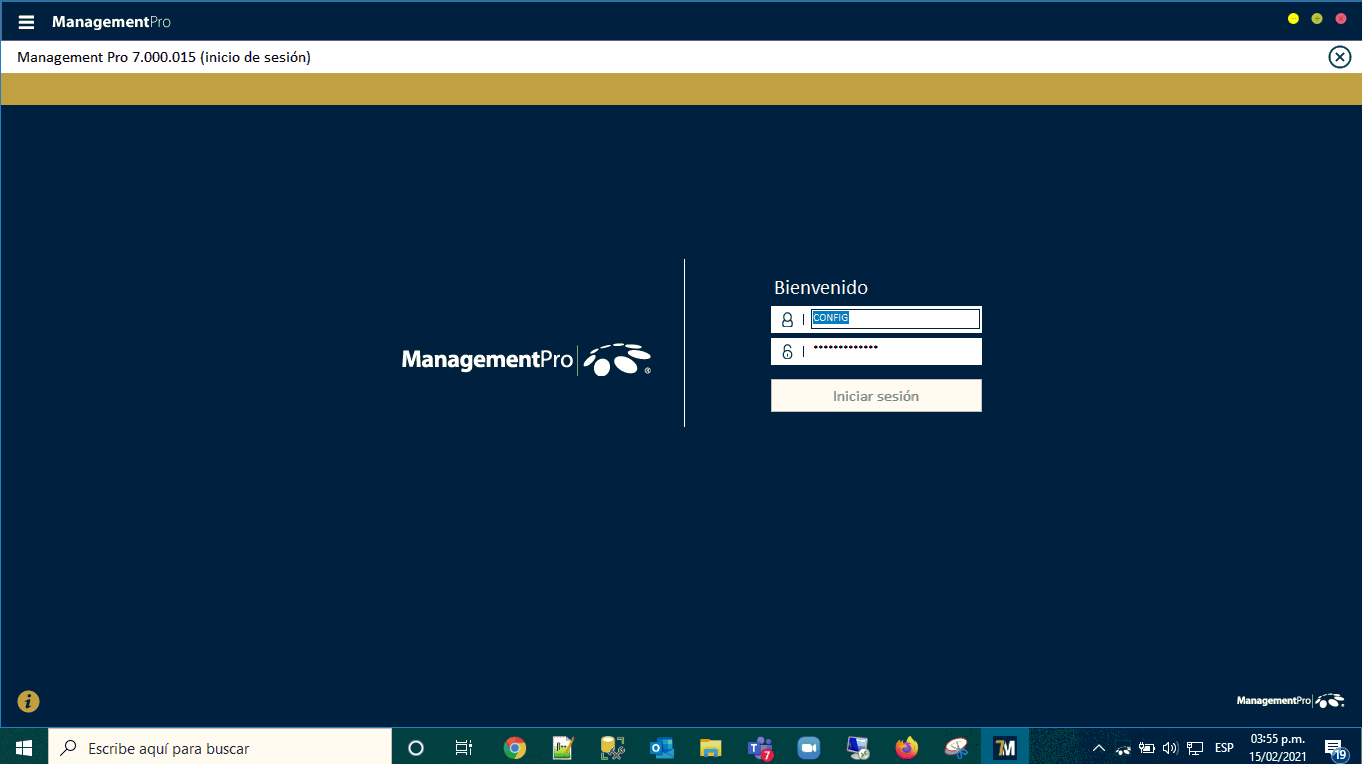Viewport: 1362px width, 764px height.
Task: Click the padlock icon beside password field
Action: (787, 352)
